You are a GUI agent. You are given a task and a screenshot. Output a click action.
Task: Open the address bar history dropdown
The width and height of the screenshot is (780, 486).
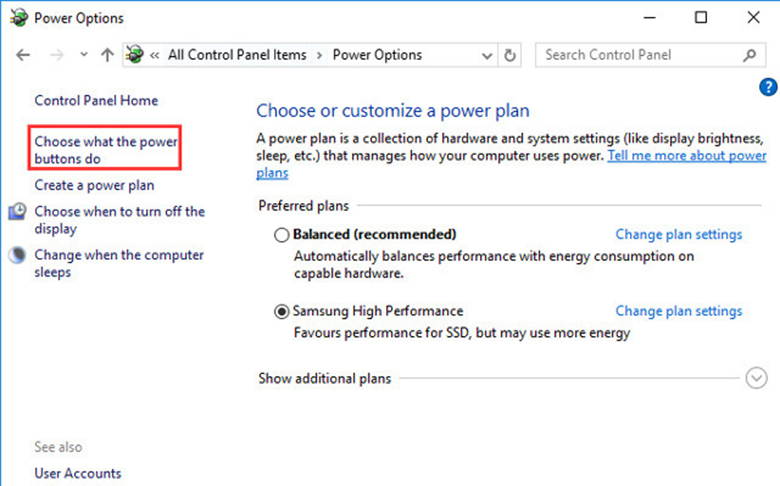487,56
